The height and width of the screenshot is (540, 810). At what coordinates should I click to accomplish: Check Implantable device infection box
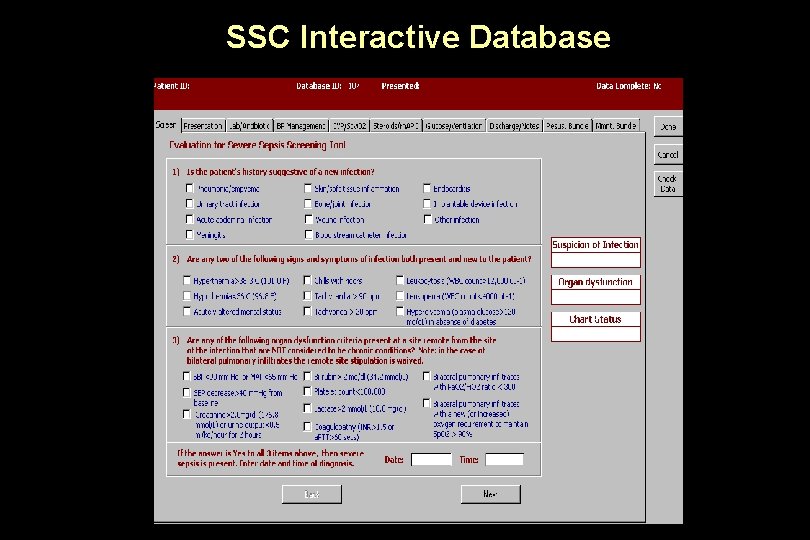[427, 204]
